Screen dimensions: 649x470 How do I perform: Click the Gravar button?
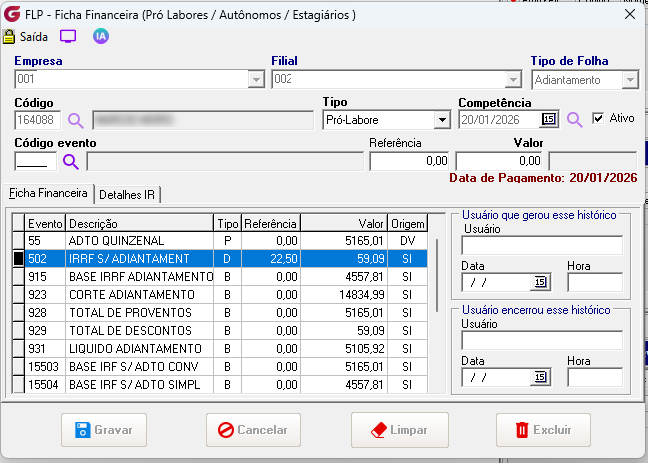pos(104,430)
